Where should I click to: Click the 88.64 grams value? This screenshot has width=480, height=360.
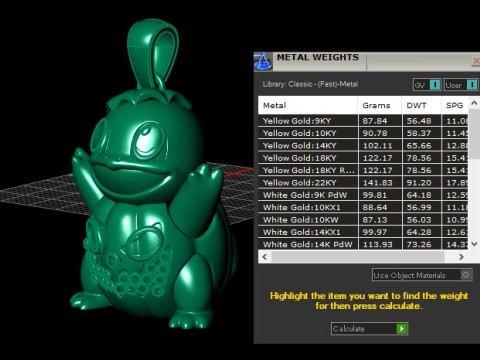[x=375, y=207]
